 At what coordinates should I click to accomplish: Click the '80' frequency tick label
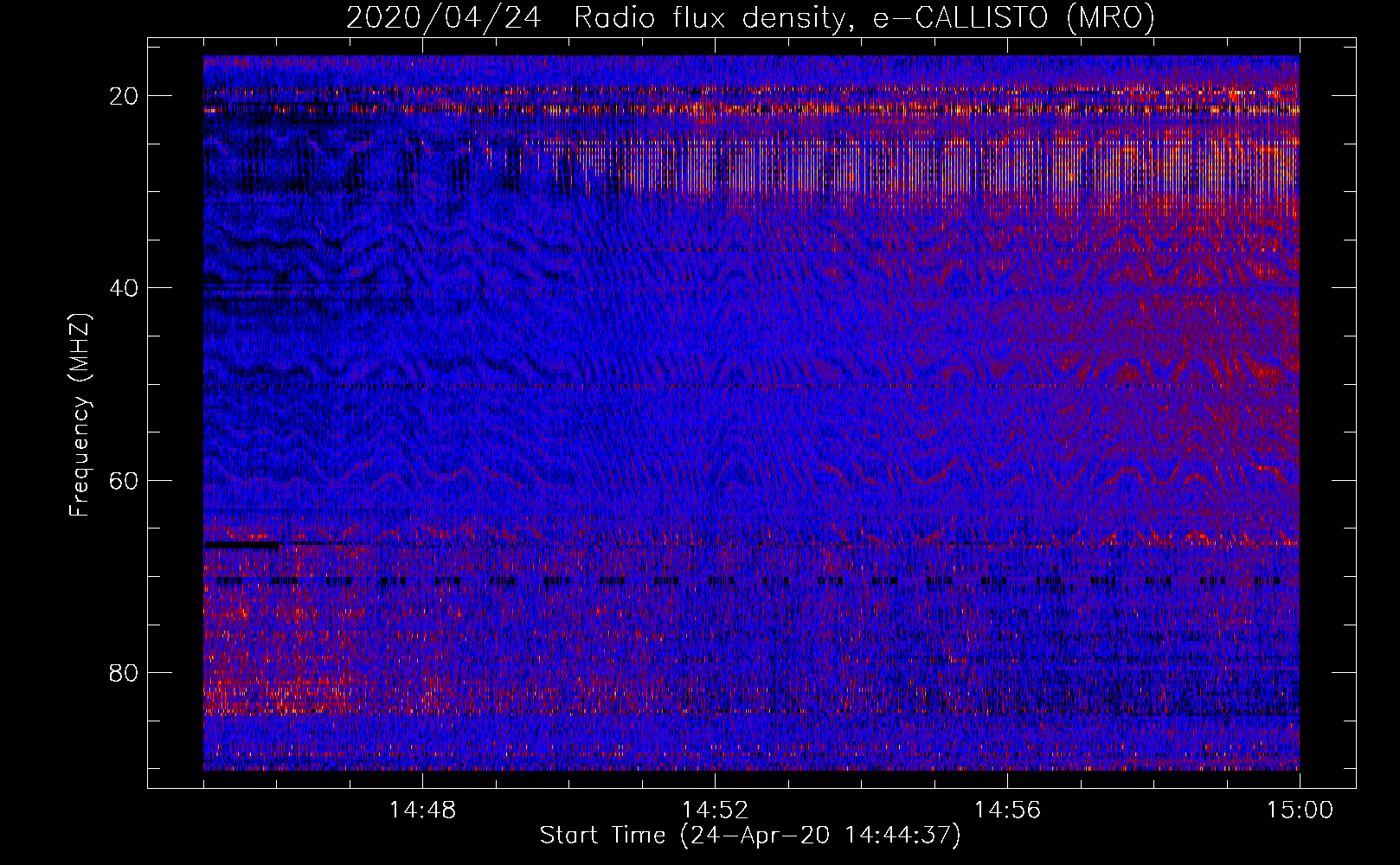click(125, 672)
